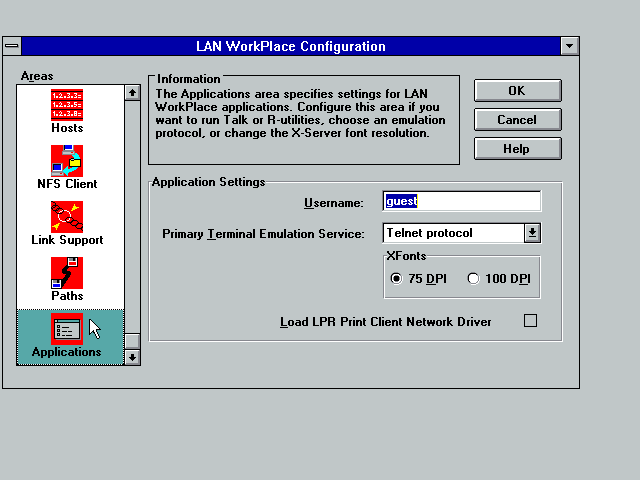
Task: Choose the Link Support chain icon
Action: click(67, 217)
